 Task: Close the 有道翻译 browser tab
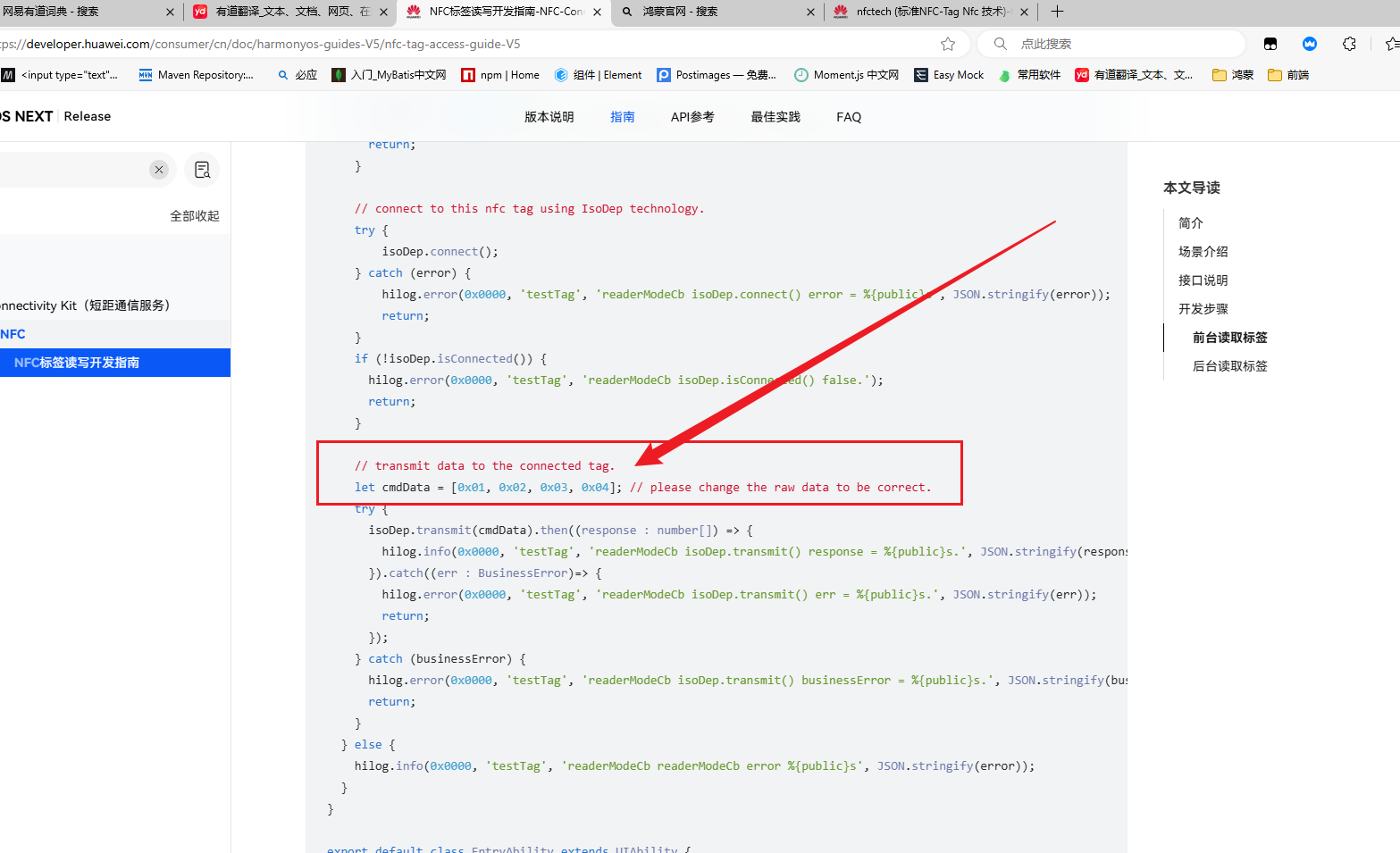click(x=383, y=12)
